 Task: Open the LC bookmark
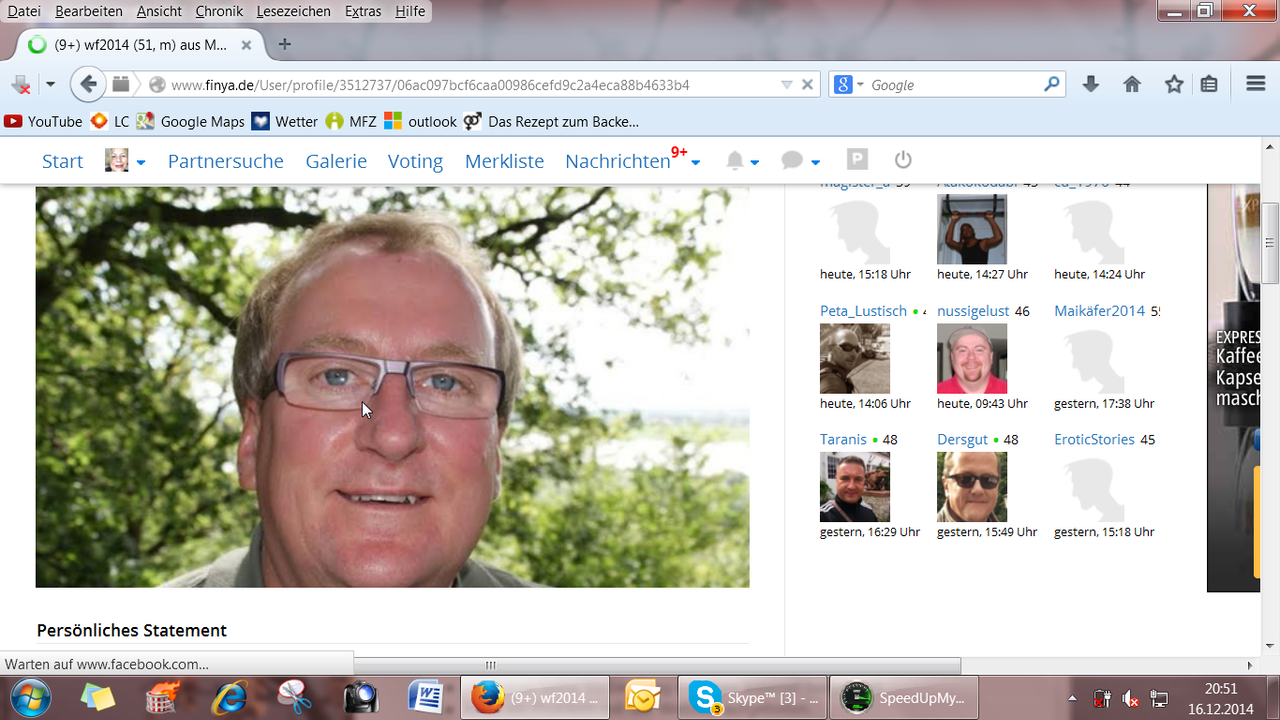[x=110, y=121]
